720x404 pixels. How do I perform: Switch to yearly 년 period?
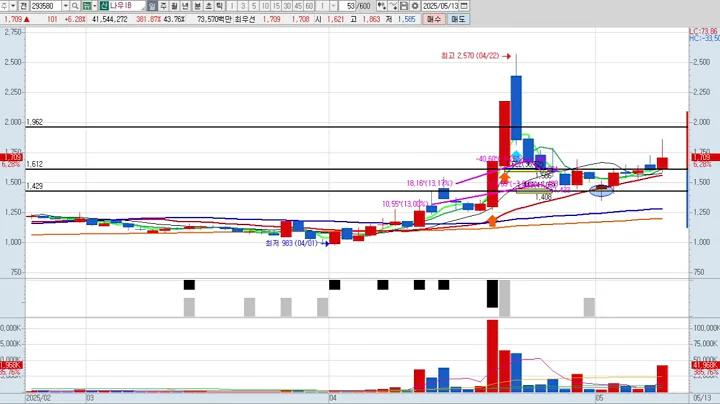coord(186,6)
